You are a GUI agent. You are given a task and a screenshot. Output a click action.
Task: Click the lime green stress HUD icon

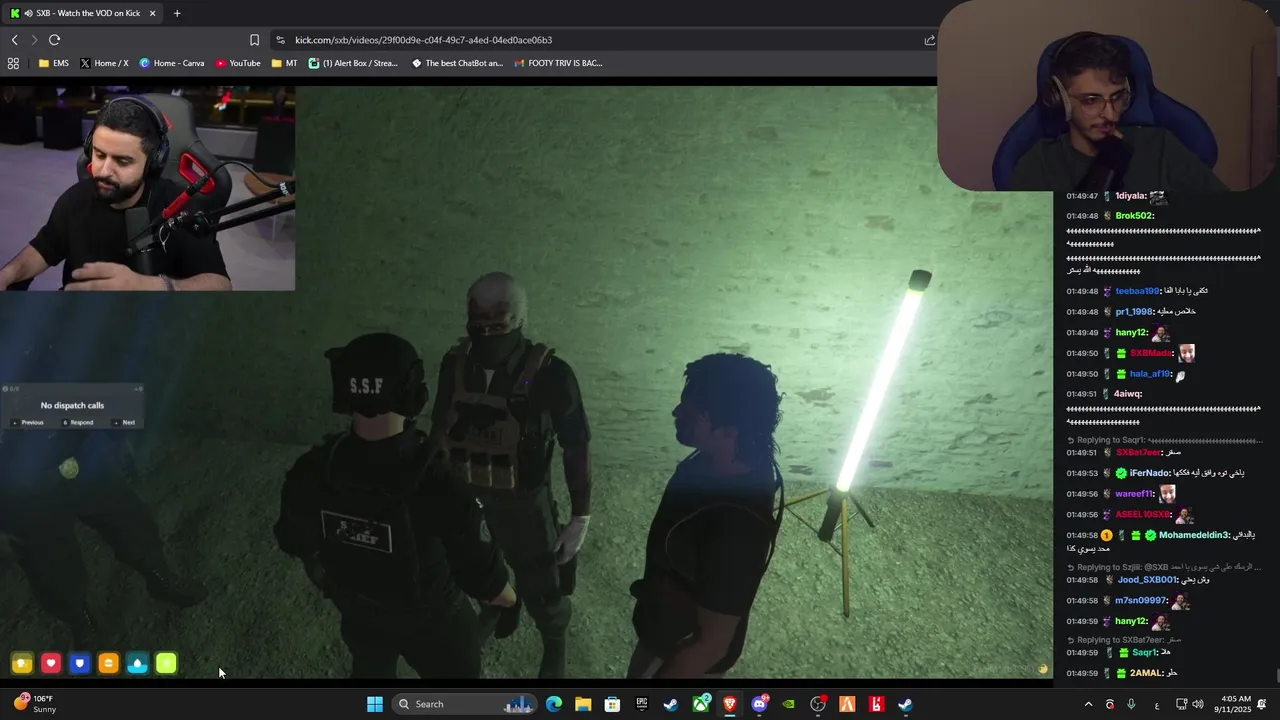[x=166, y=663]
